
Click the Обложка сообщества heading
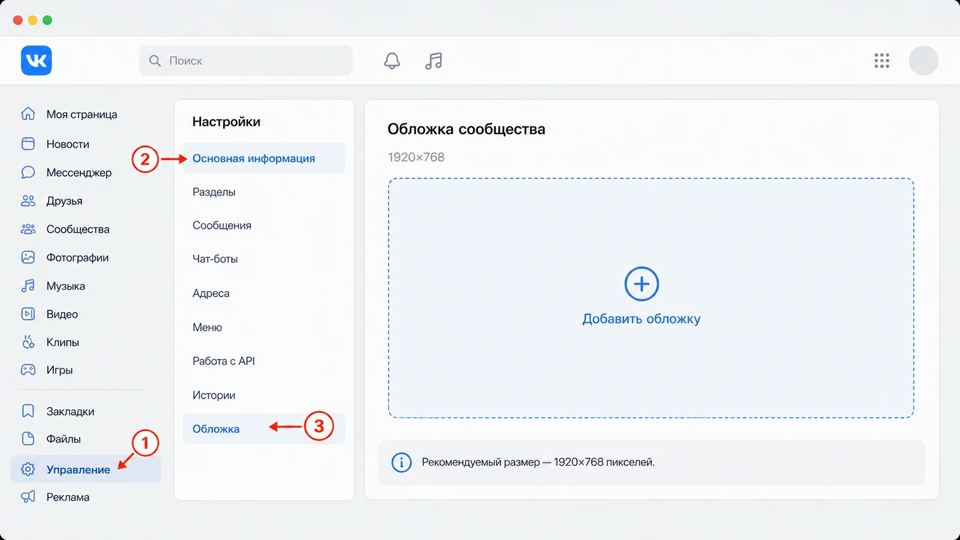click(x=466, y=129)
